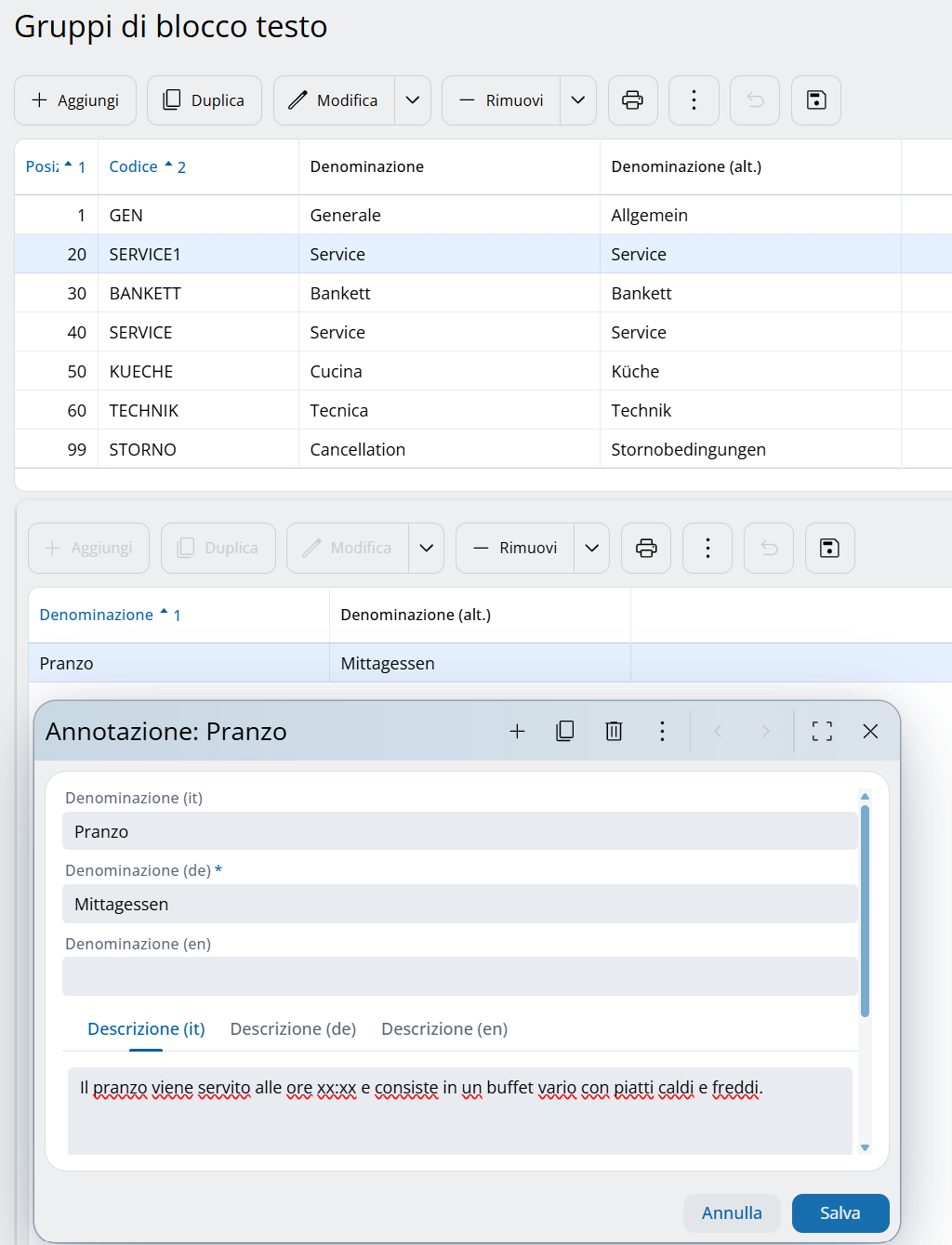Expand the Modifica dropdown arrow in top toolbar
The height and width of the screenshot is (1245, 952).
point(412,100)
